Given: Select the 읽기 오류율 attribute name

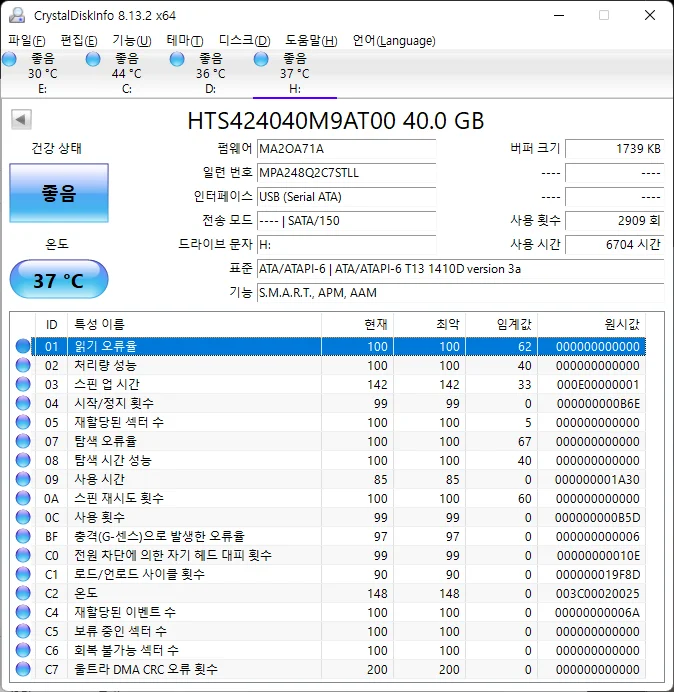Looking at the screenshot, I should tap(105, 346).
